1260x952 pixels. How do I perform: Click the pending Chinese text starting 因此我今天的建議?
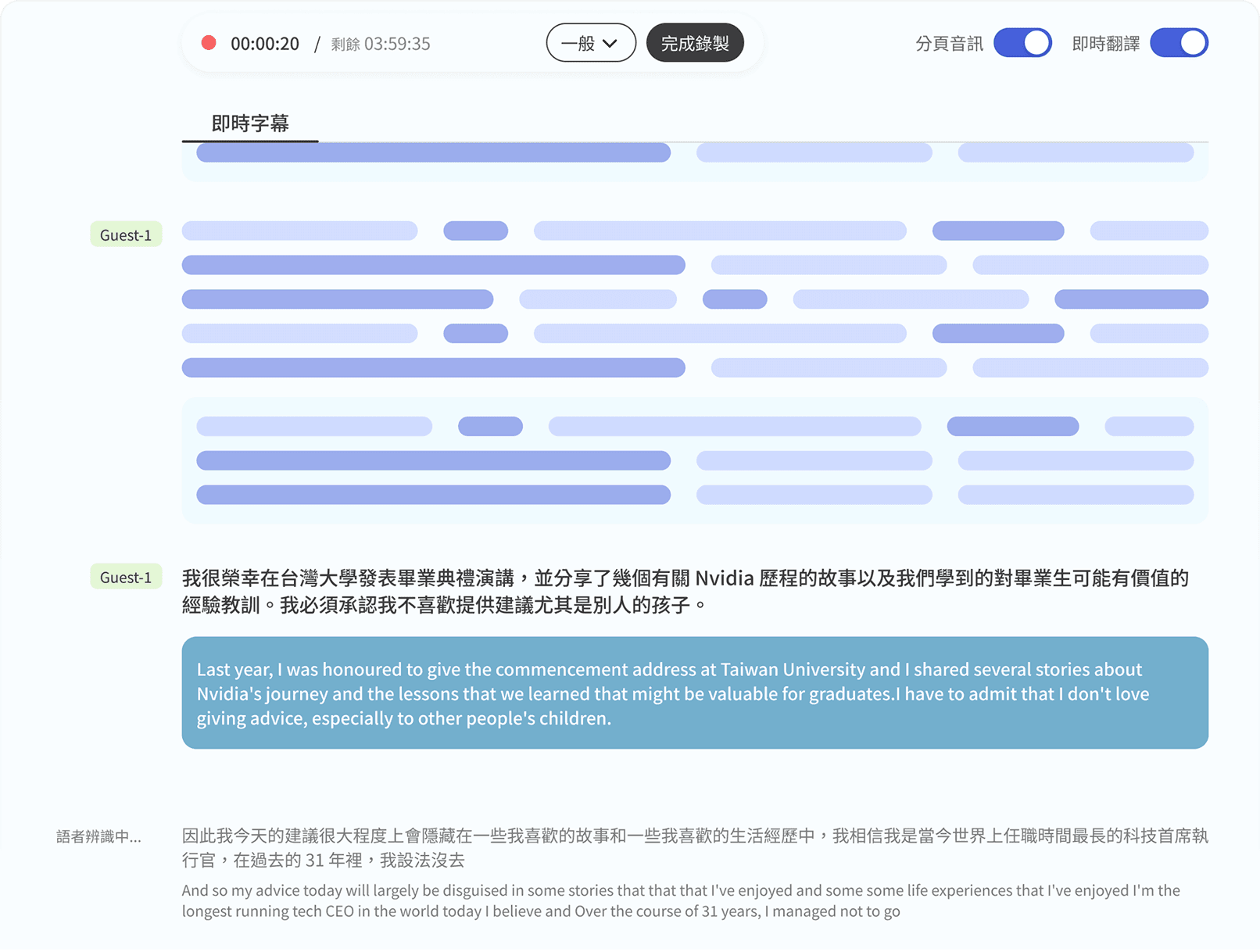pyautogui.click(x=694, y=847)
